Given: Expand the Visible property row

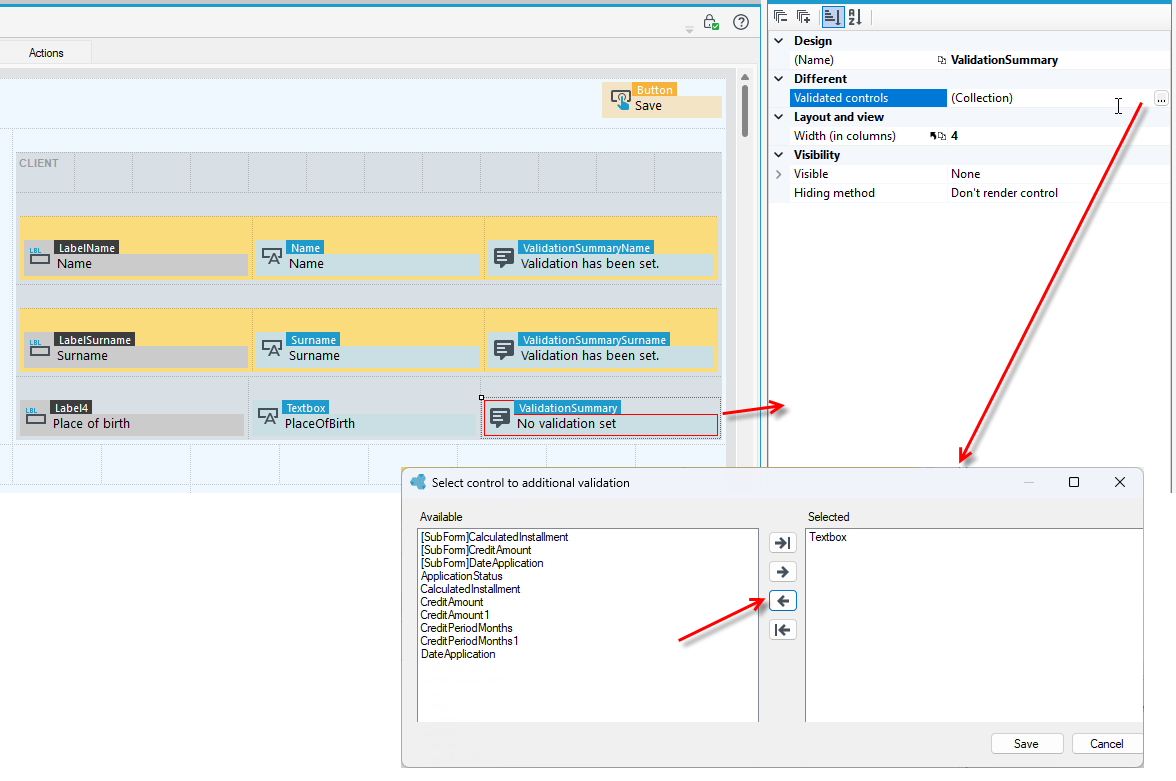Looking at the screenshot, I should pyautogui.click(x=778, y=174).
